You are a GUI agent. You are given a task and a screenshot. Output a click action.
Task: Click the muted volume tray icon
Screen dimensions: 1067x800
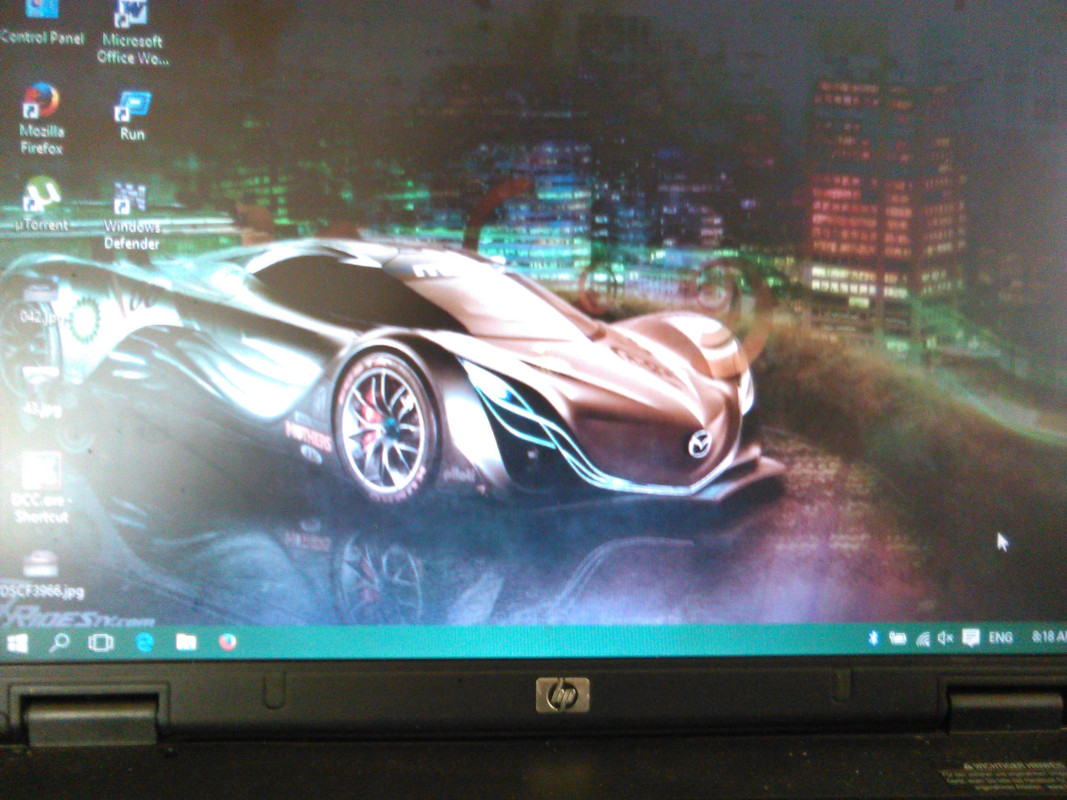[x=945, y=638]
